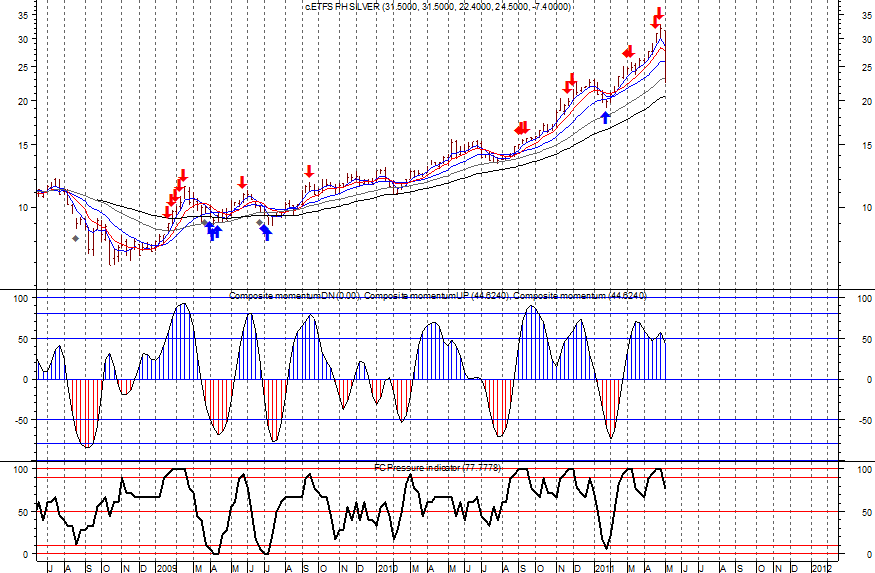Click the 15 price label on right axis
Image resolution: width=875 pixels, height=573 pixels.
[867, 146]
